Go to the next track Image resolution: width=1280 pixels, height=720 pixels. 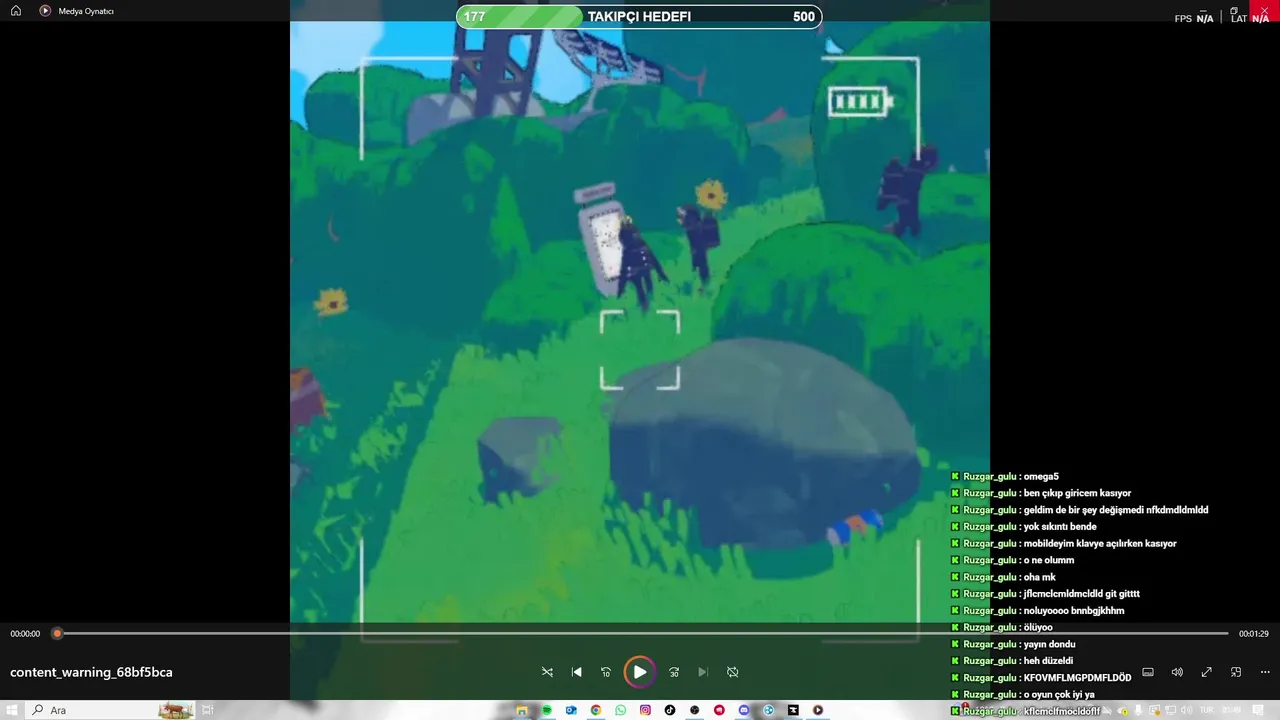pos(703,672)
